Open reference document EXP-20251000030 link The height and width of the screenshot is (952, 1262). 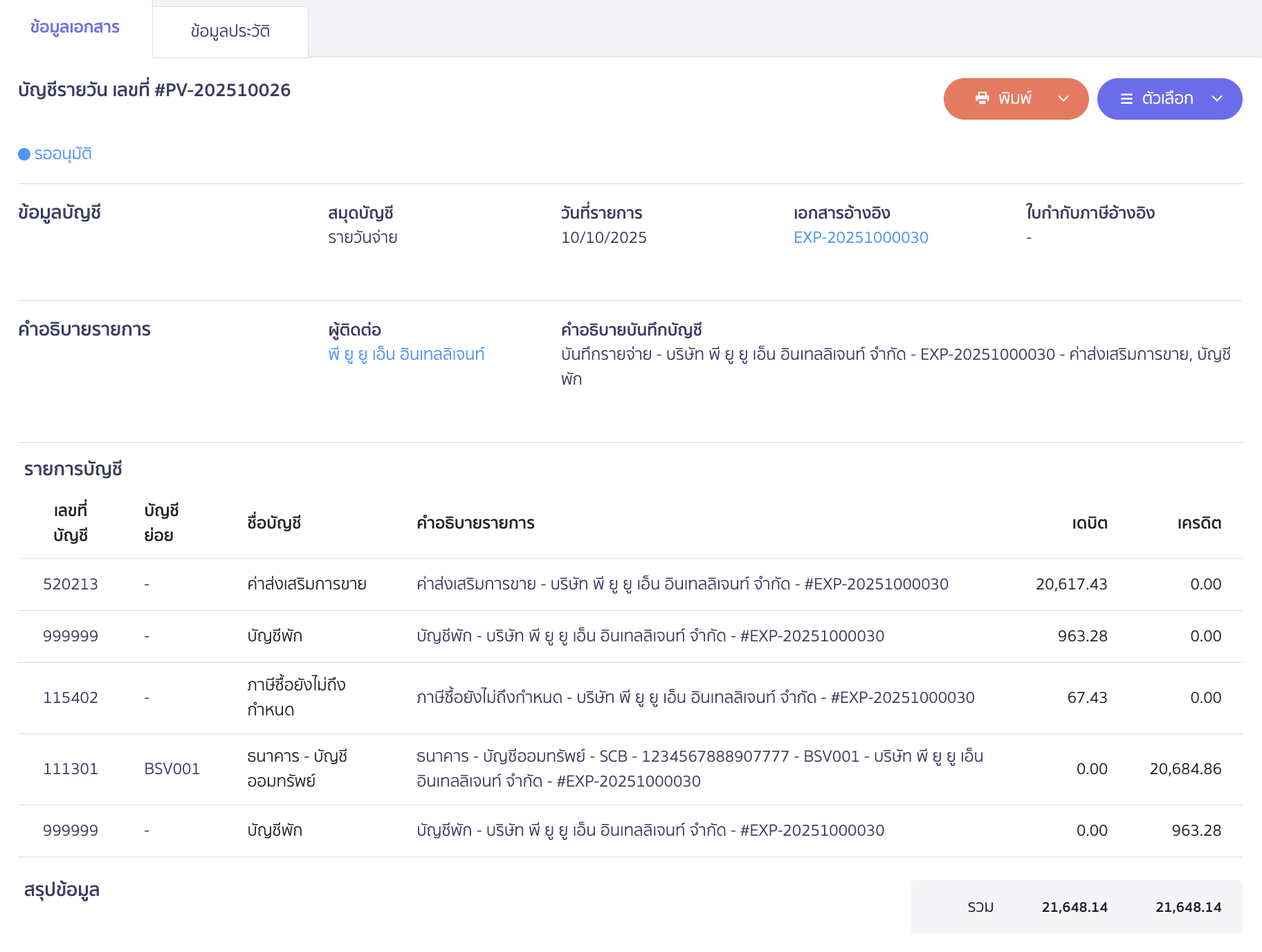pos(860,237)
